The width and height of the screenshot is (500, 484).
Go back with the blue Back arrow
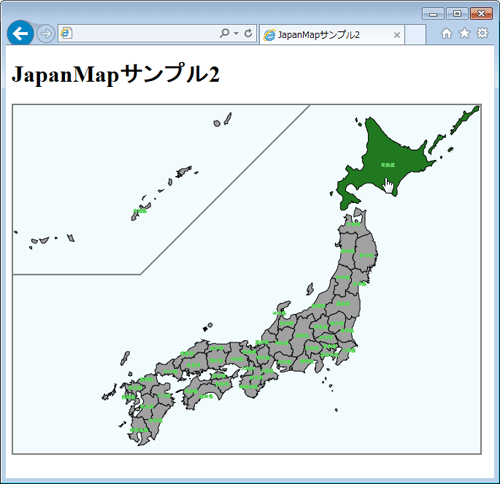(x=20, y=33)
